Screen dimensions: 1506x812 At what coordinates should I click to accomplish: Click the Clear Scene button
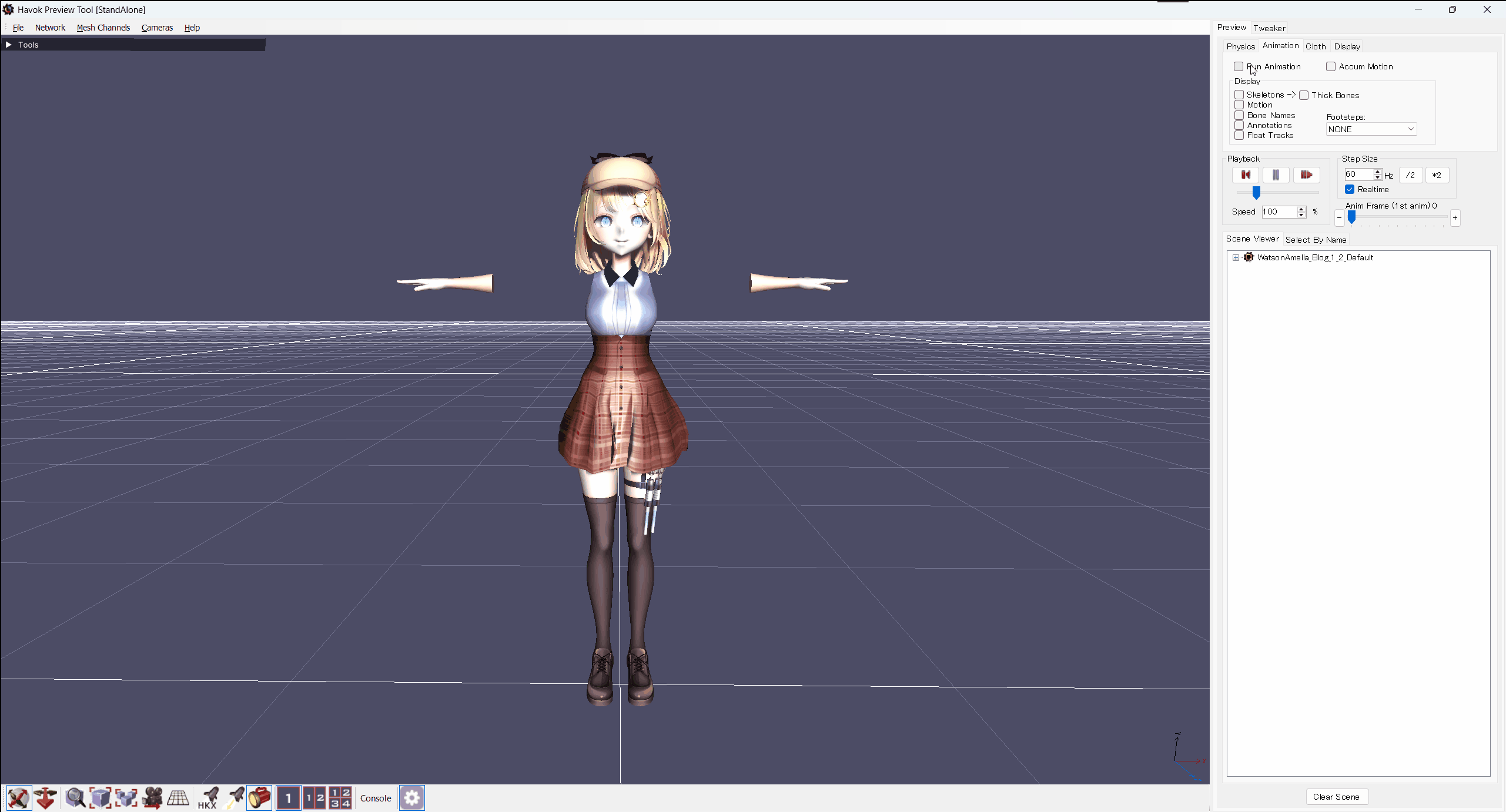tap(1336, 797)
